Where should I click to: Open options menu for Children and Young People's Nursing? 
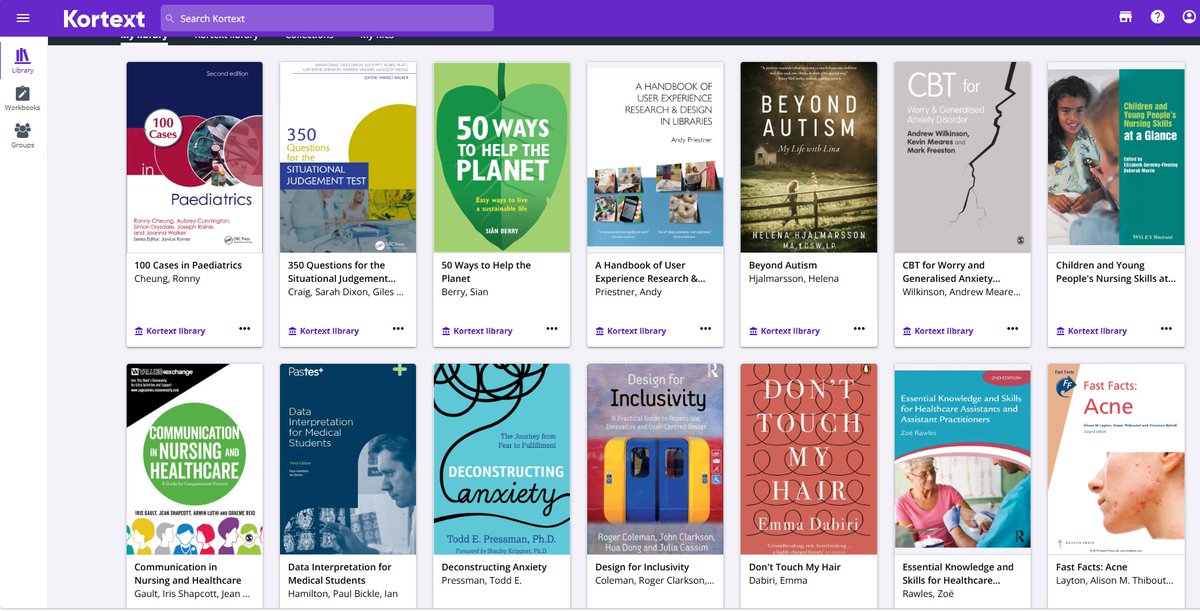point(1166,329)
